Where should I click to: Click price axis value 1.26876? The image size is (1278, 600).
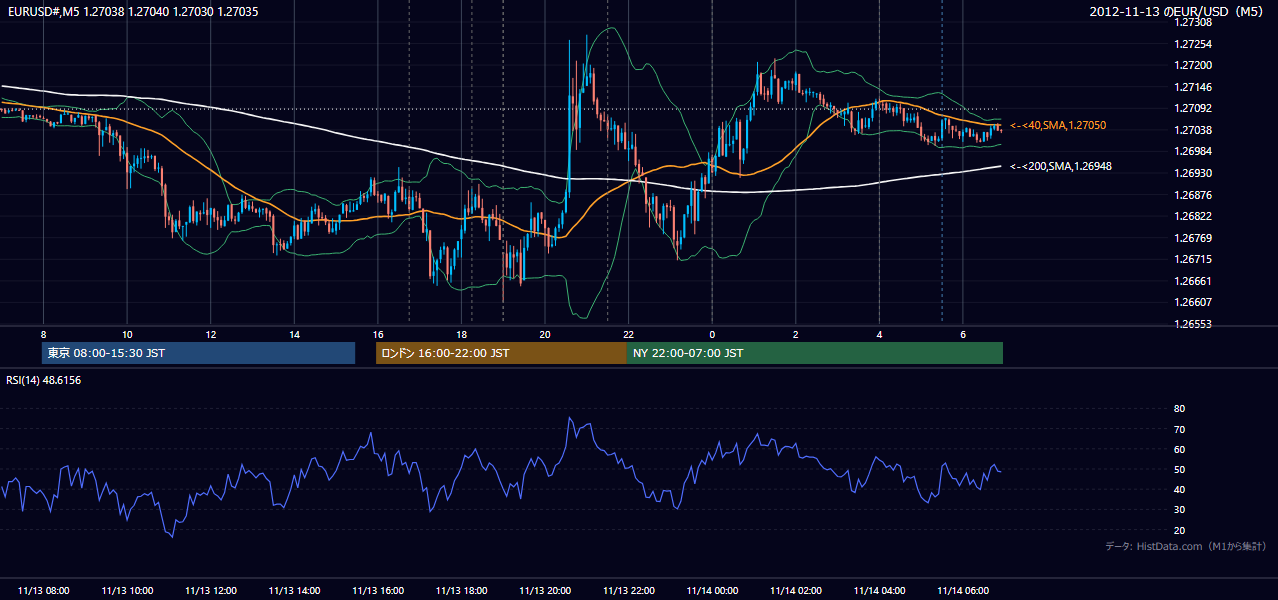pyautogui.click(x=1192, y=195)
